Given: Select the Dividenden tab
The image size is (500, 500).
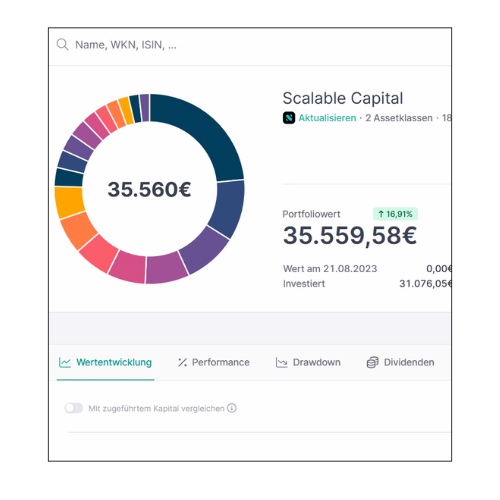Looking at the screenshot, I should (400, 362).
